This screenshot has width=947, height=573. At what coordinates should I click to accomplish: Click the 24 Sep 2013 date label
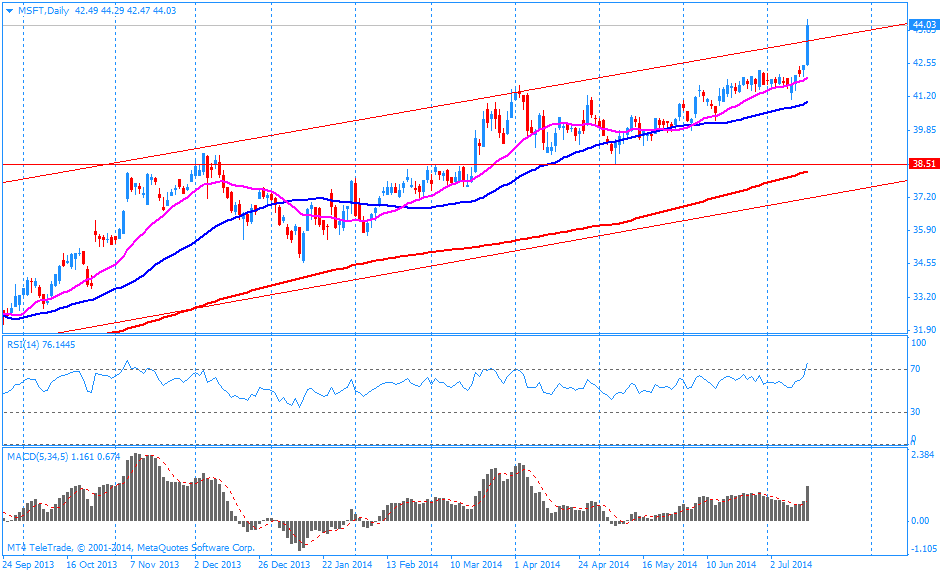[28, 564]
